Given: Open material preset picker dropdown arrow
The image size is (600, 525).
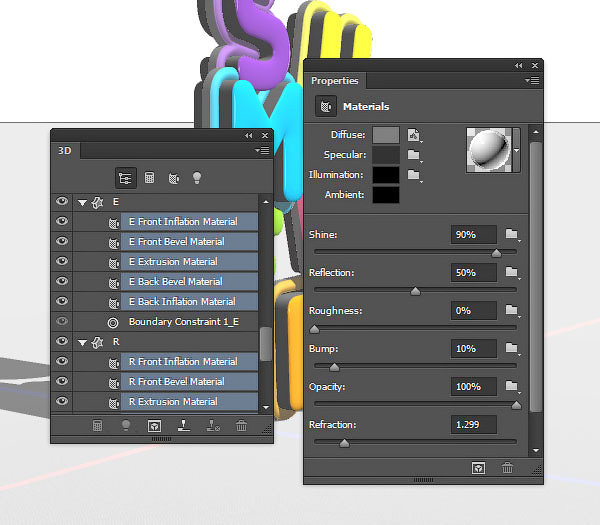Looking at the screenshot, I should tap(517, 150).
